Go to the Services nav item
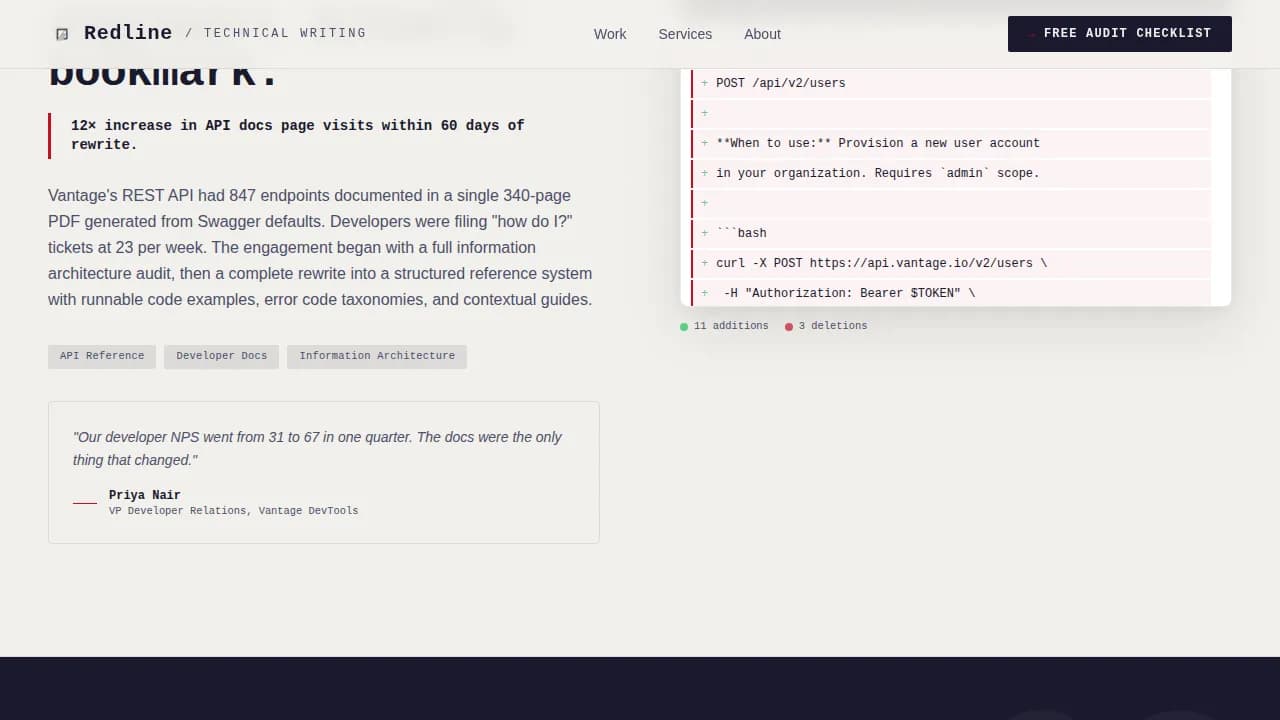The width and height of the screenshot is (1280, 720). 685,34
